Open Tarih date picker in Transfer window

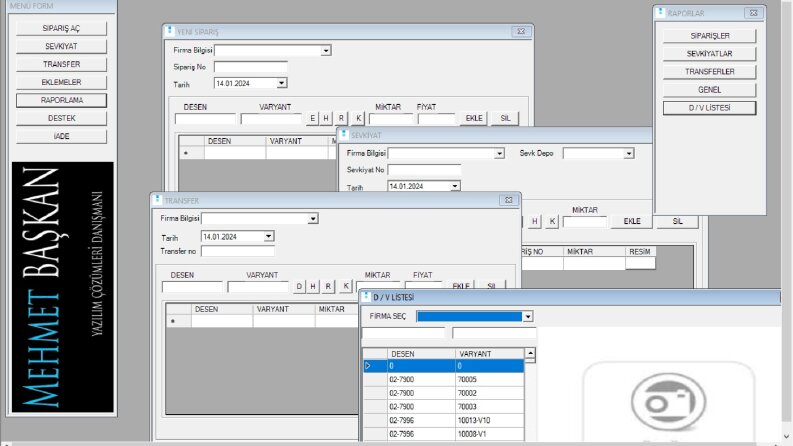[269, 237]
